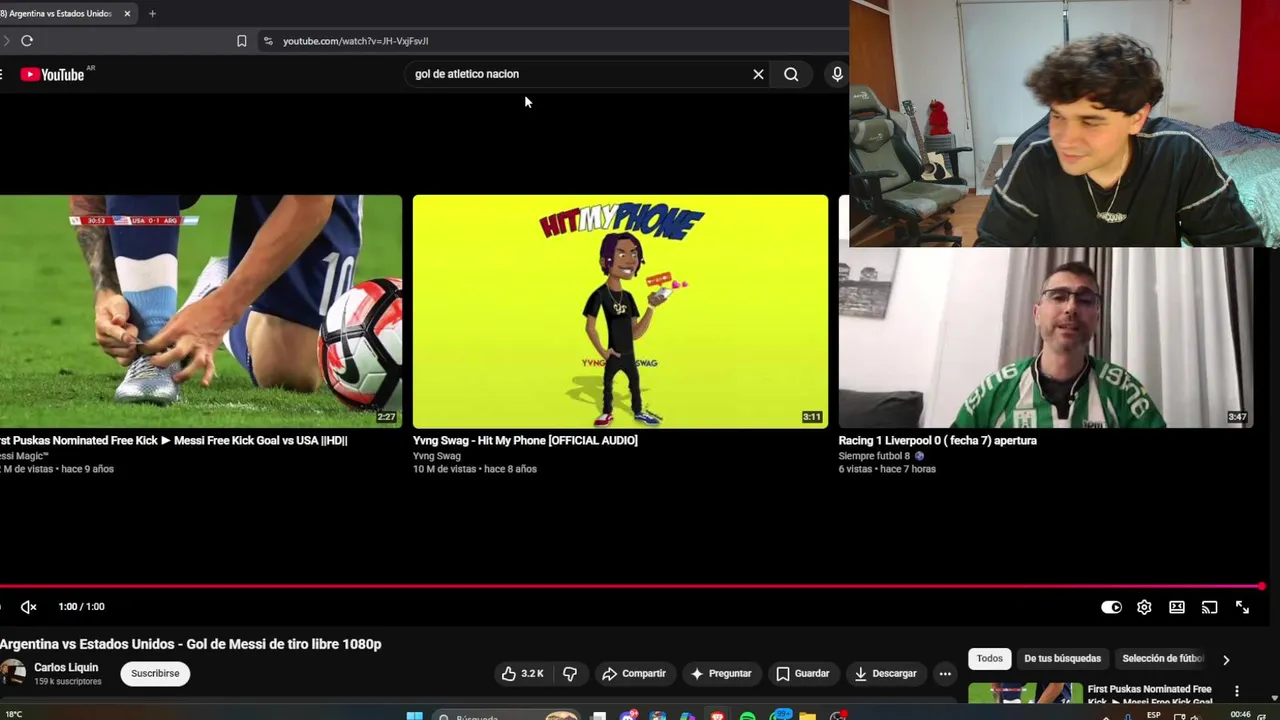Open the Brave browser taskbar icon
The width and height of the screenshot is (1280, 720).
717,716
